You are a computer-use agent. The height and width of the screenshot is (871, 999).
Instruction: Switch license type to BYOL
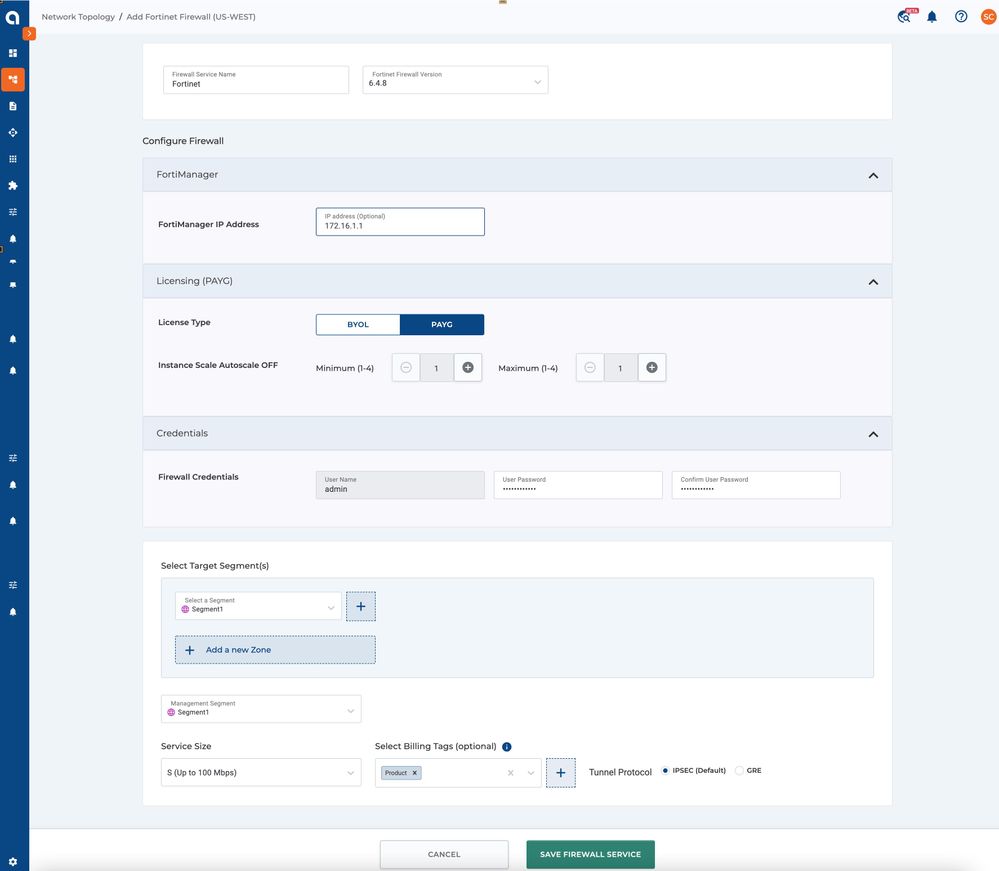point(358,324)
